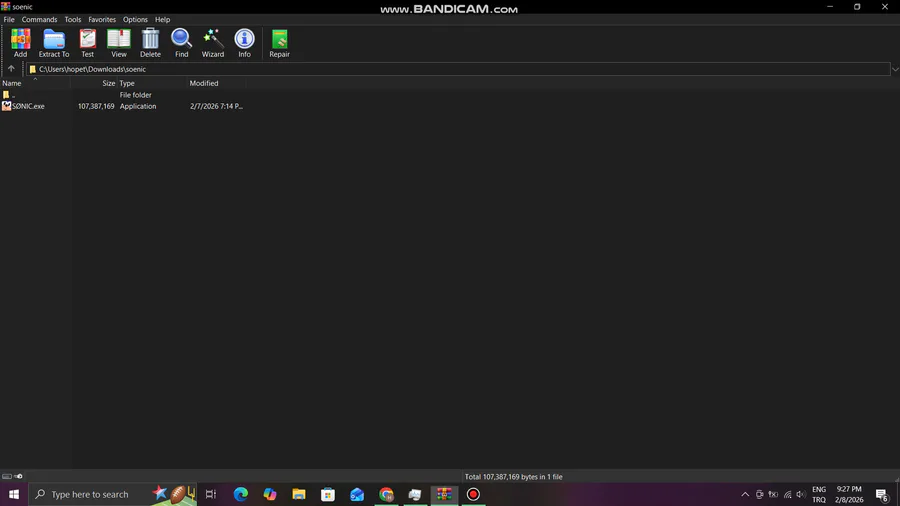Click the 'Application' type cell

138,107
